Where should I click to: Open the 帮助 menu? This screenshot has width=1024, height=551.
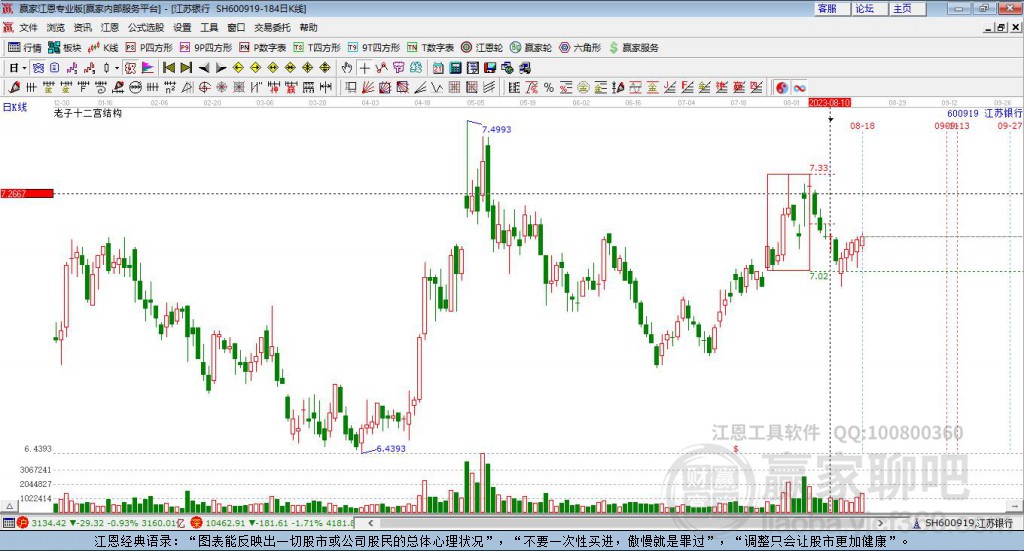point(308,27)
